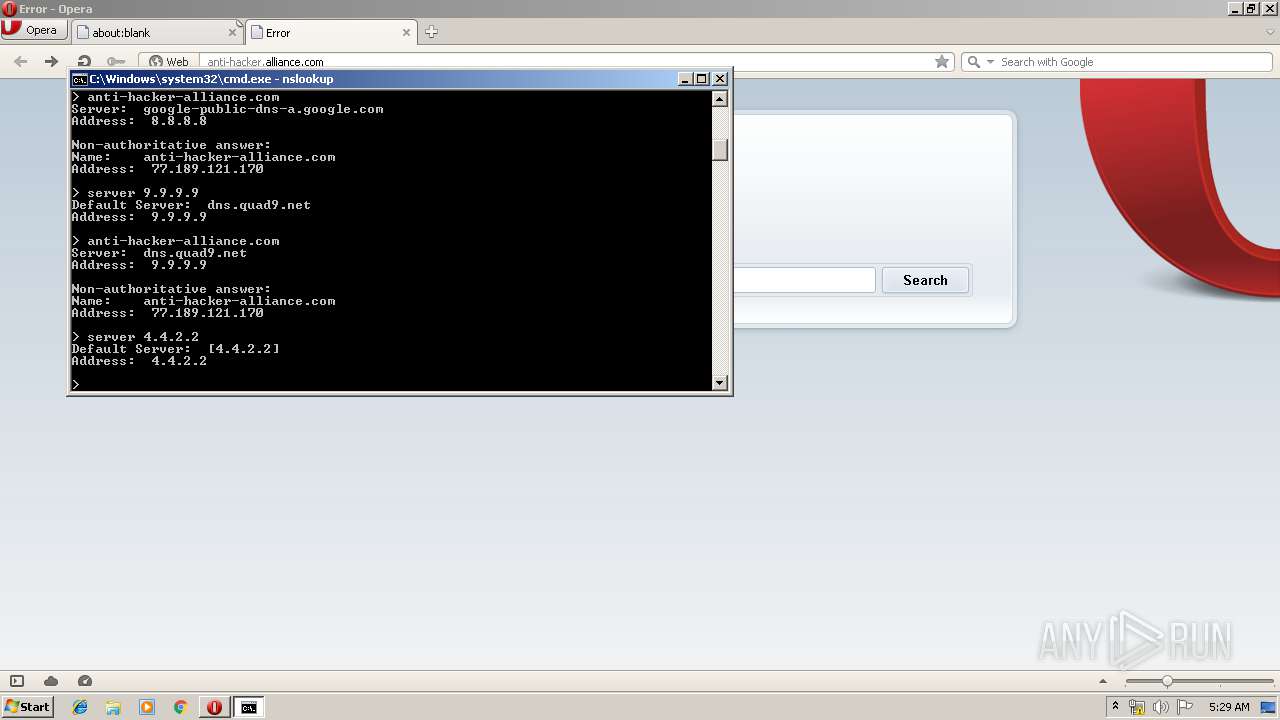1280x720 pixels.
Task: Click the Opera Link cloud icon
Action: click(x=51, y=681)
